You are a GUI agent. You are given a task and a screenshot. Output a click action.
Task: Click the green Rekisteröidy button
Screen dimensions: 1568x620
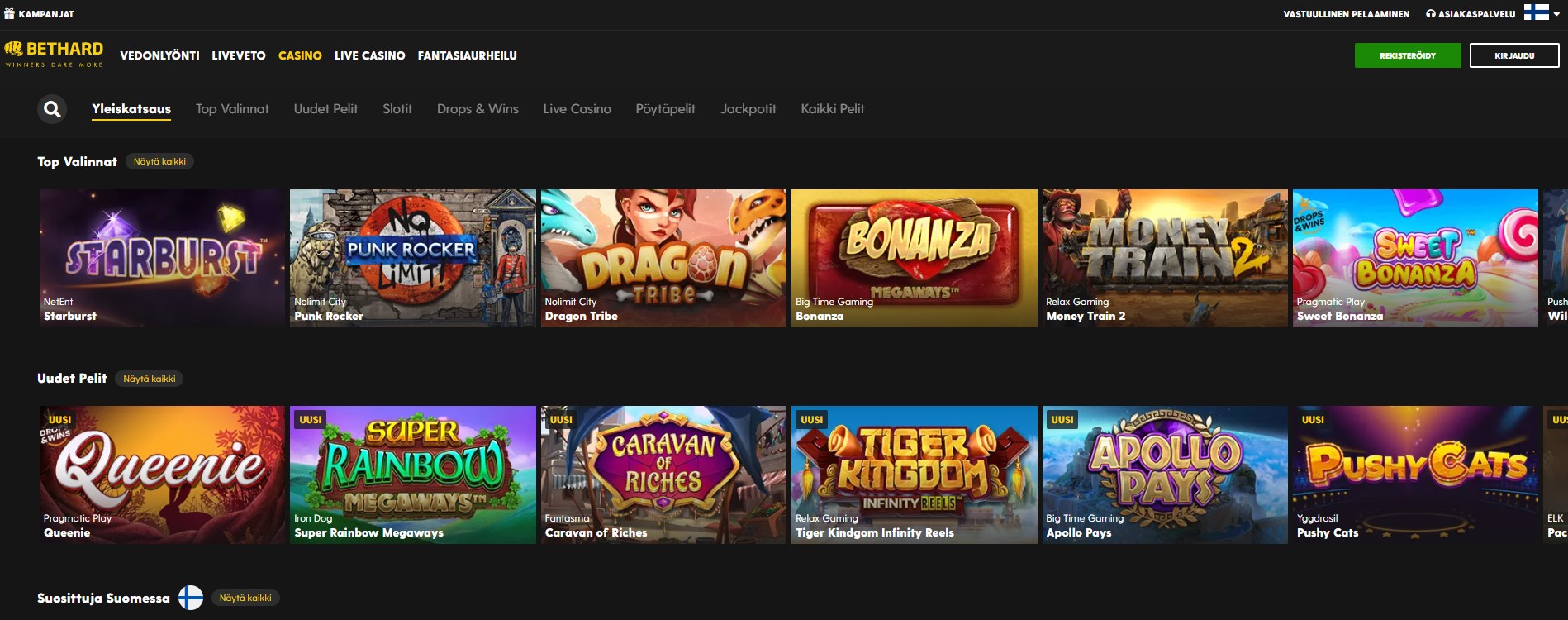point(1408,55)
